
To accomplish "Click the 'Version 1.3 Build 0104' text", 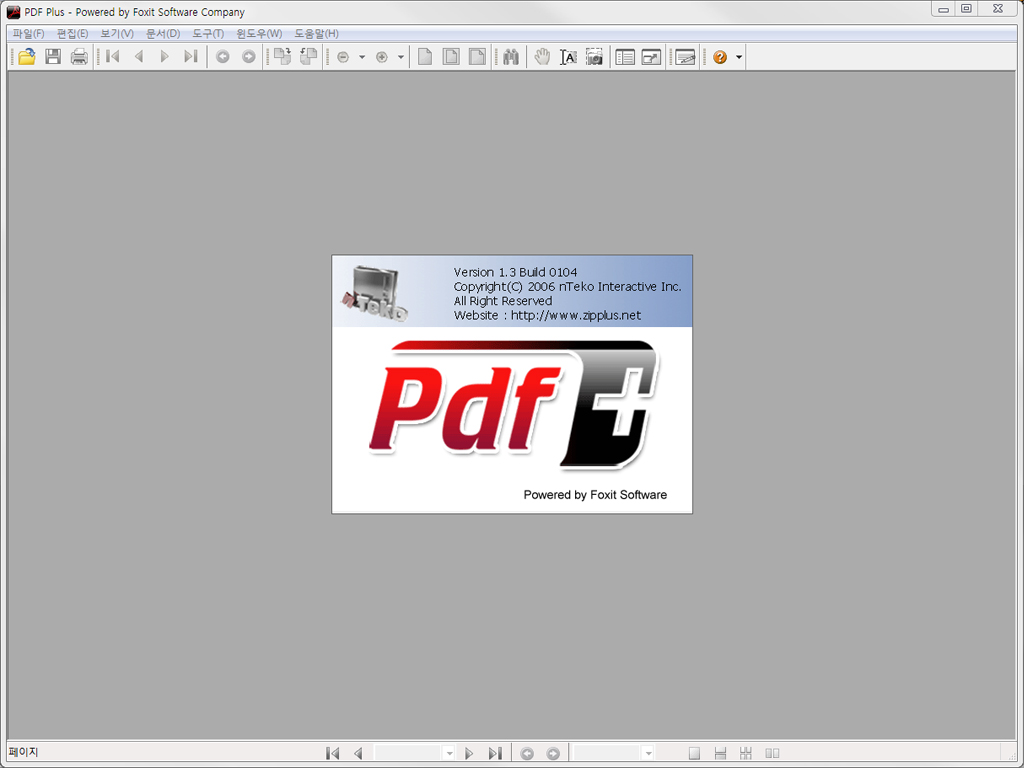I will [x=515, y=272].
